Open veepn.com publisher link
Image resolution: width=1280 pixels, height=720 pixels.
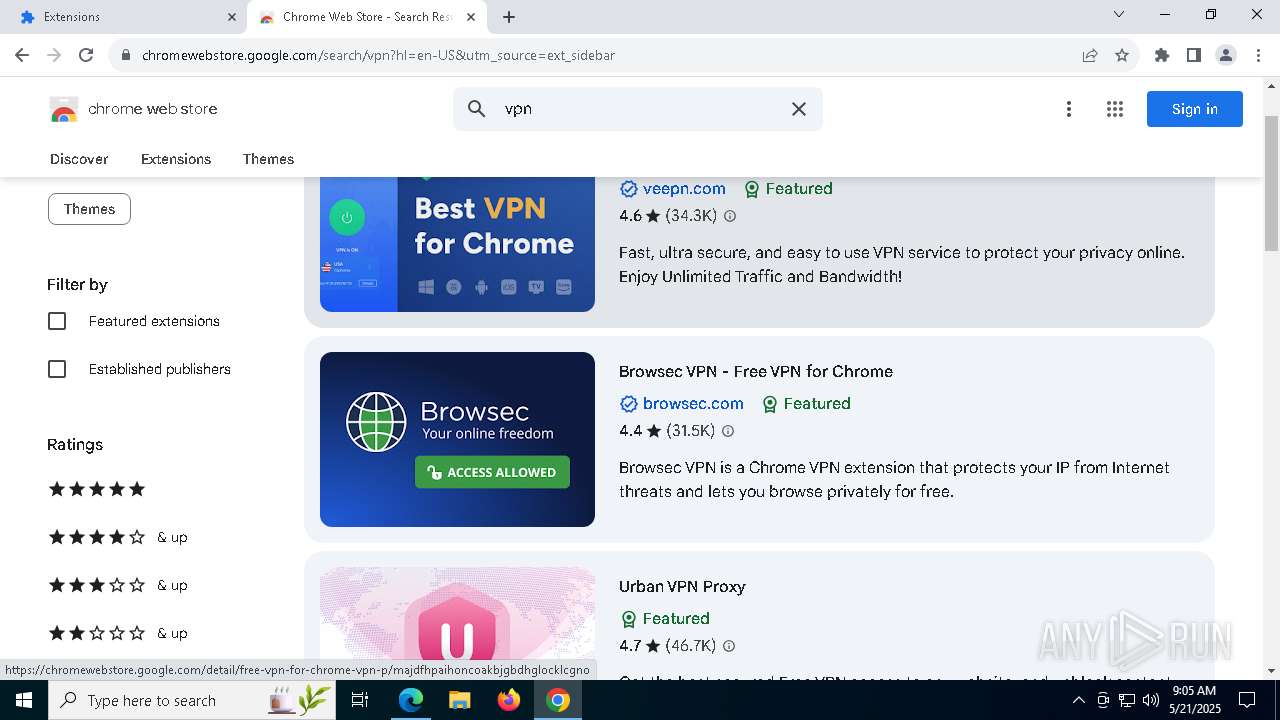click(684, 188)
